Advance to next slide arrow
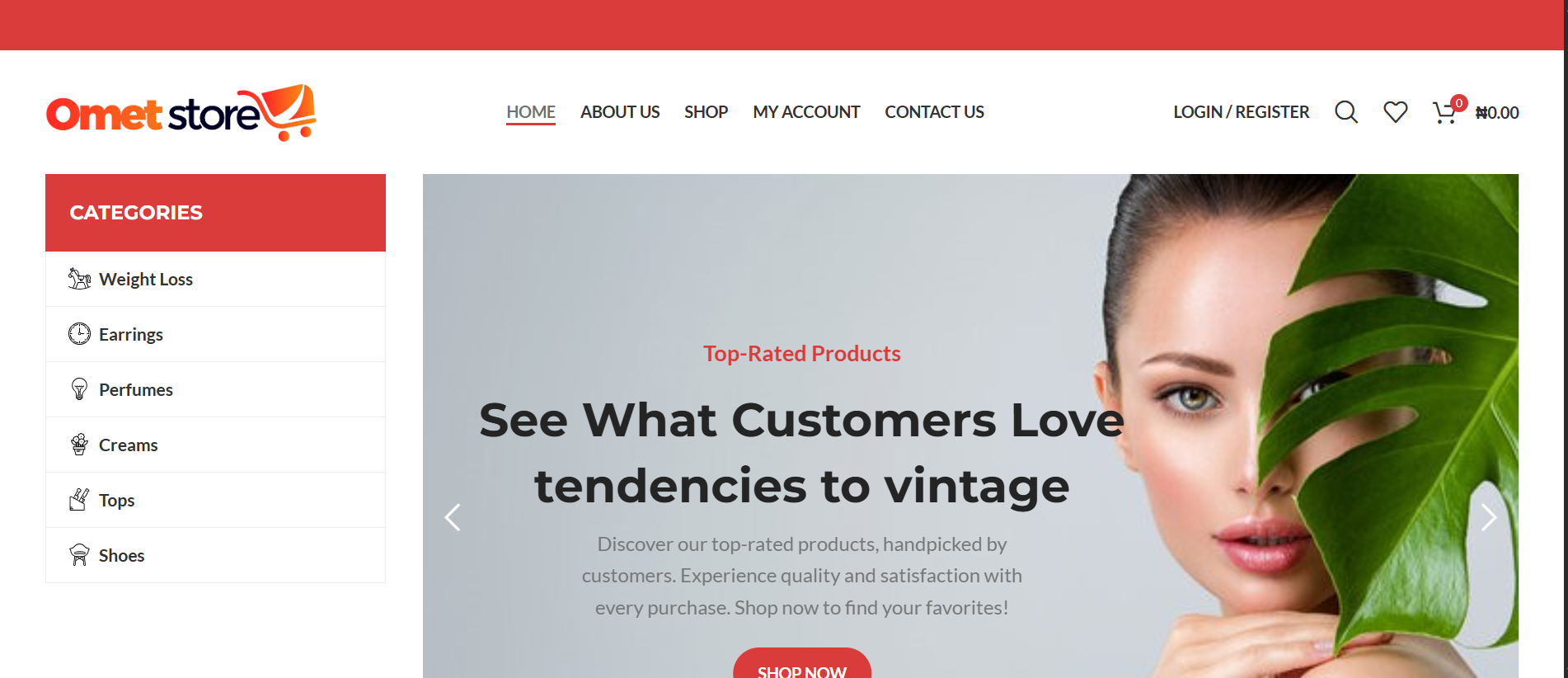Image resolution: width=1568 pixels, height=678 pixels. click(x=1488, y=517)
